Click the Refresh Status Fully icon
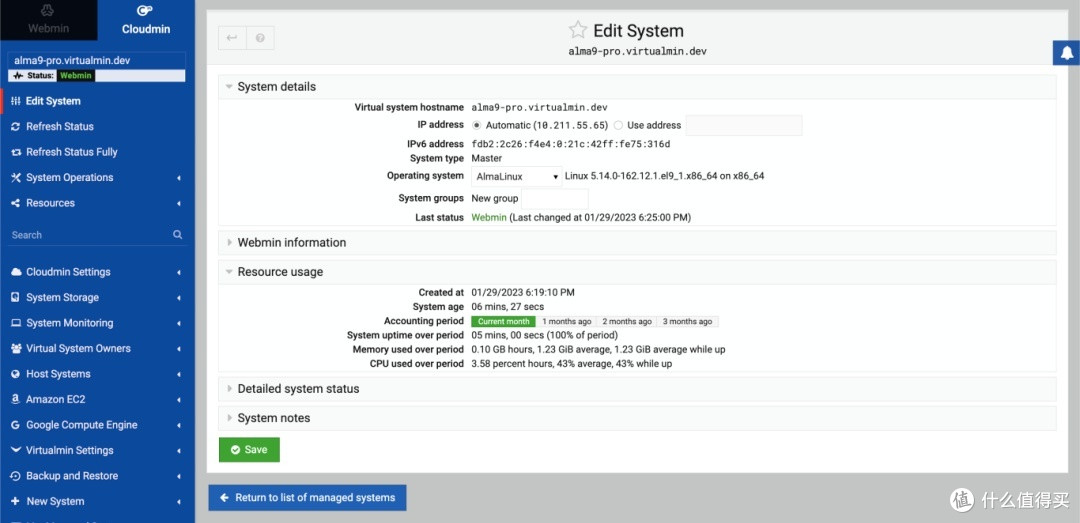Screen dimensions: 1080x523 tap(16, 152)
